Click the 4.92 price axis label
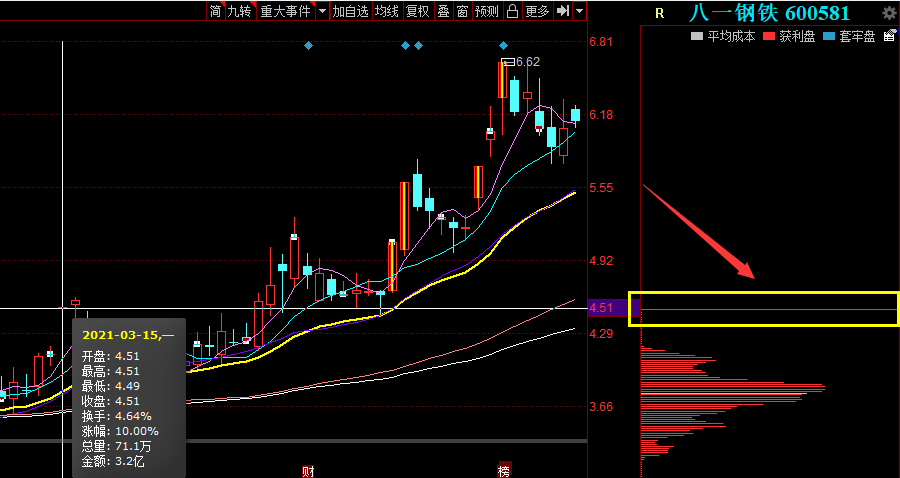900x478 pixels. pyautogui.click(x=601, y=261)
